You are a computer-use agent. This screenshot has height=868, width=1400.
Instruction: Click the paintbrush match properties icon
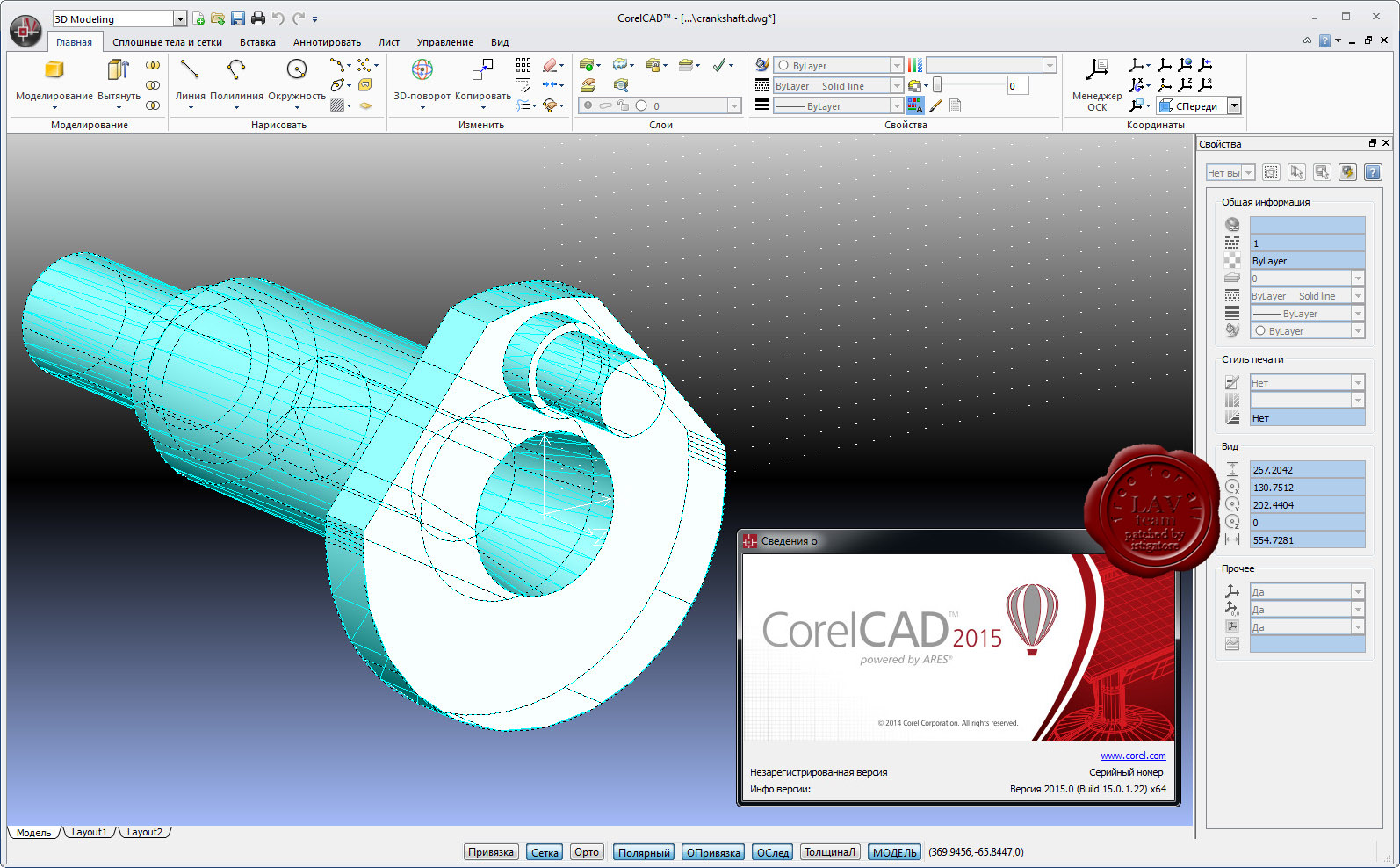pyautogui.click(x=935, y=106)
